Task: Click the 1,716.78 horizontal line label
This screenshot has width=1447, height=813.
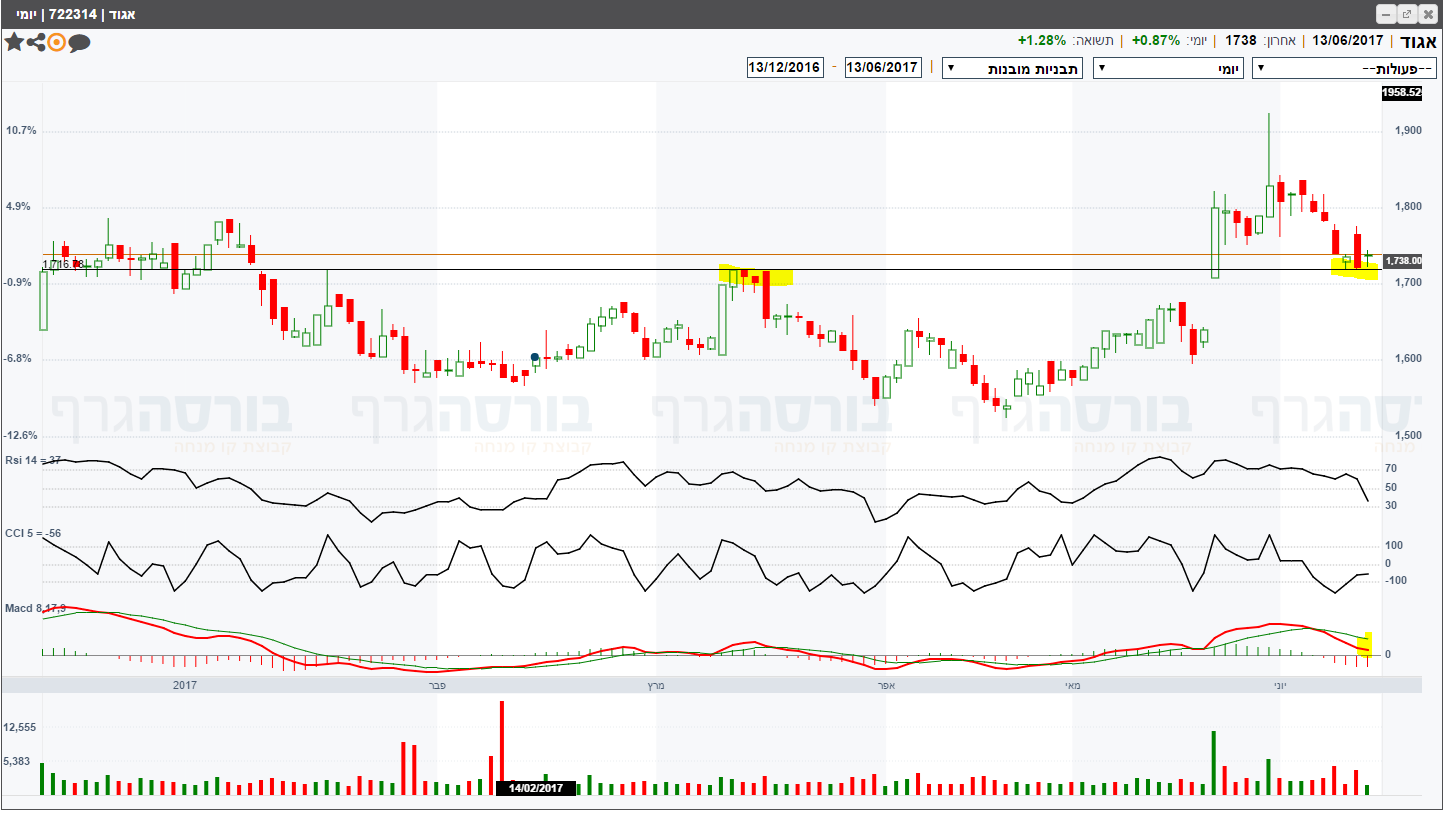Action: point(62,265)
